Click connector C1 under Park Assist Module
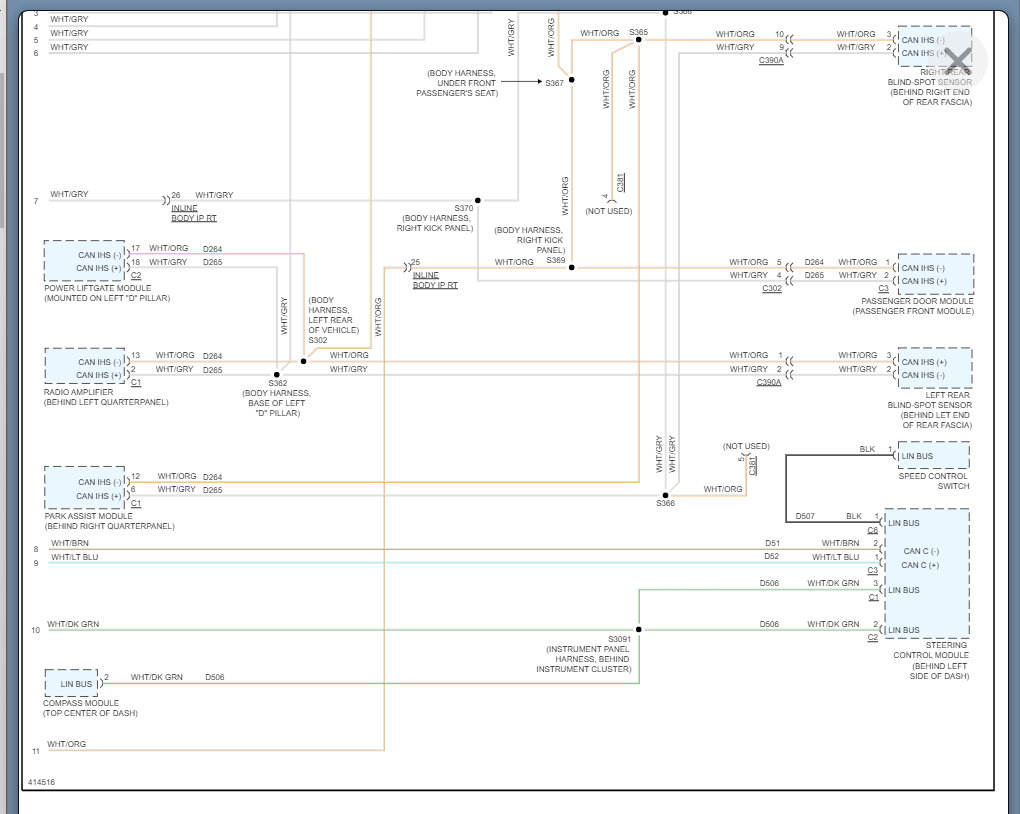Screen dimensions: 1020x814 [136, 503]
